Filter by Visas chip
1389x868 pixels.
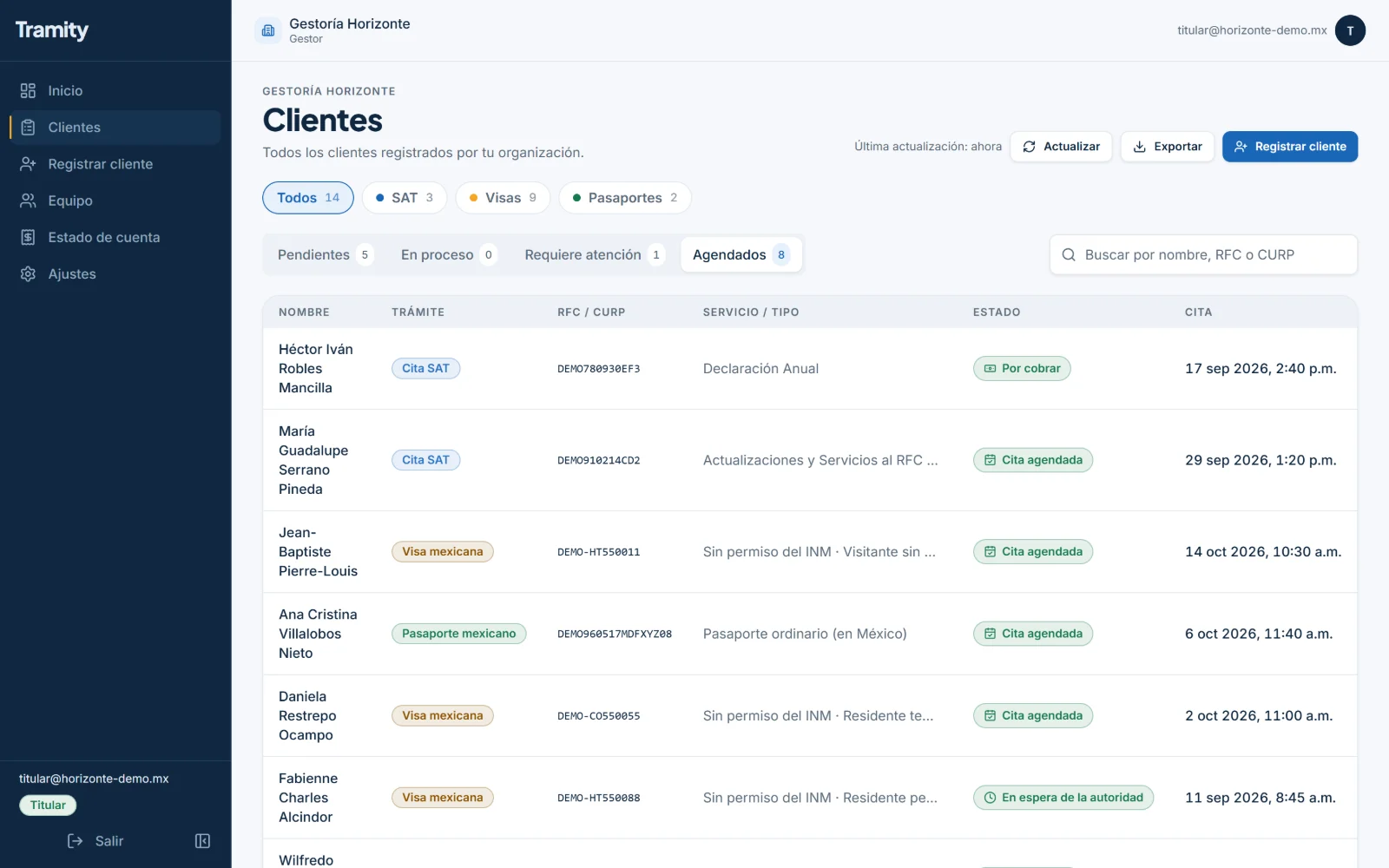(503, 198)
